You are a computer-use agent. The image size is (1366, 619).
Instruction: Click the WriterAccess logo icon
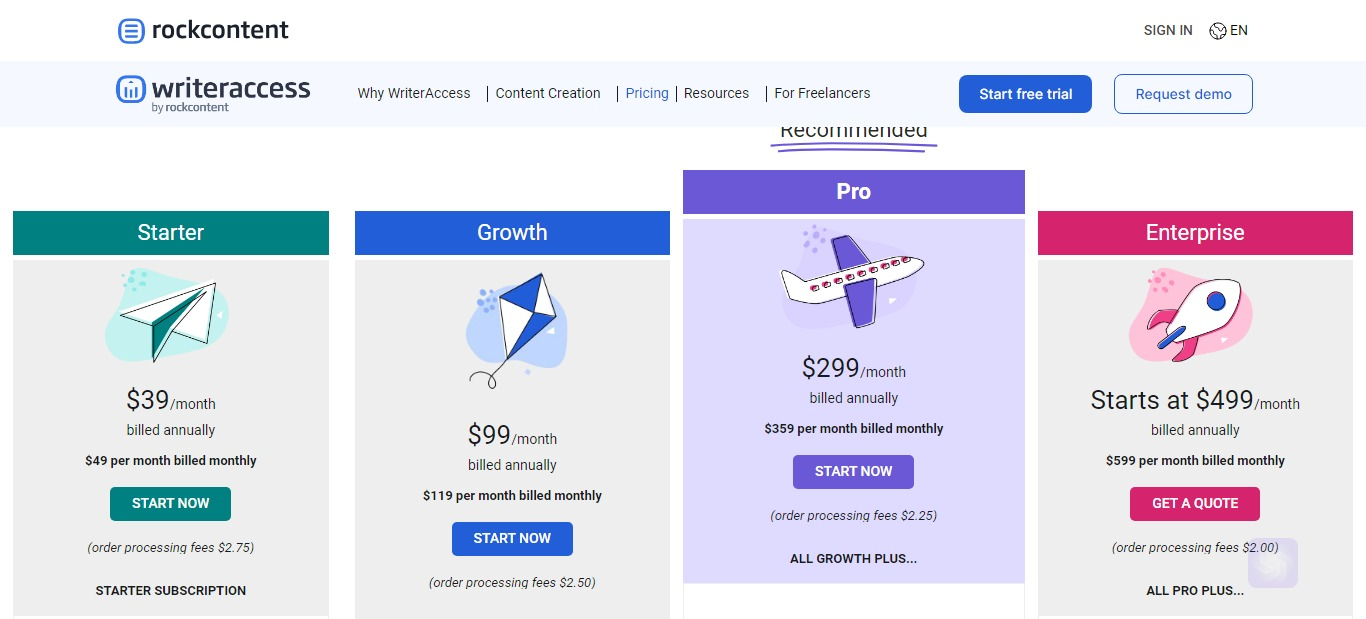(131, 89)
